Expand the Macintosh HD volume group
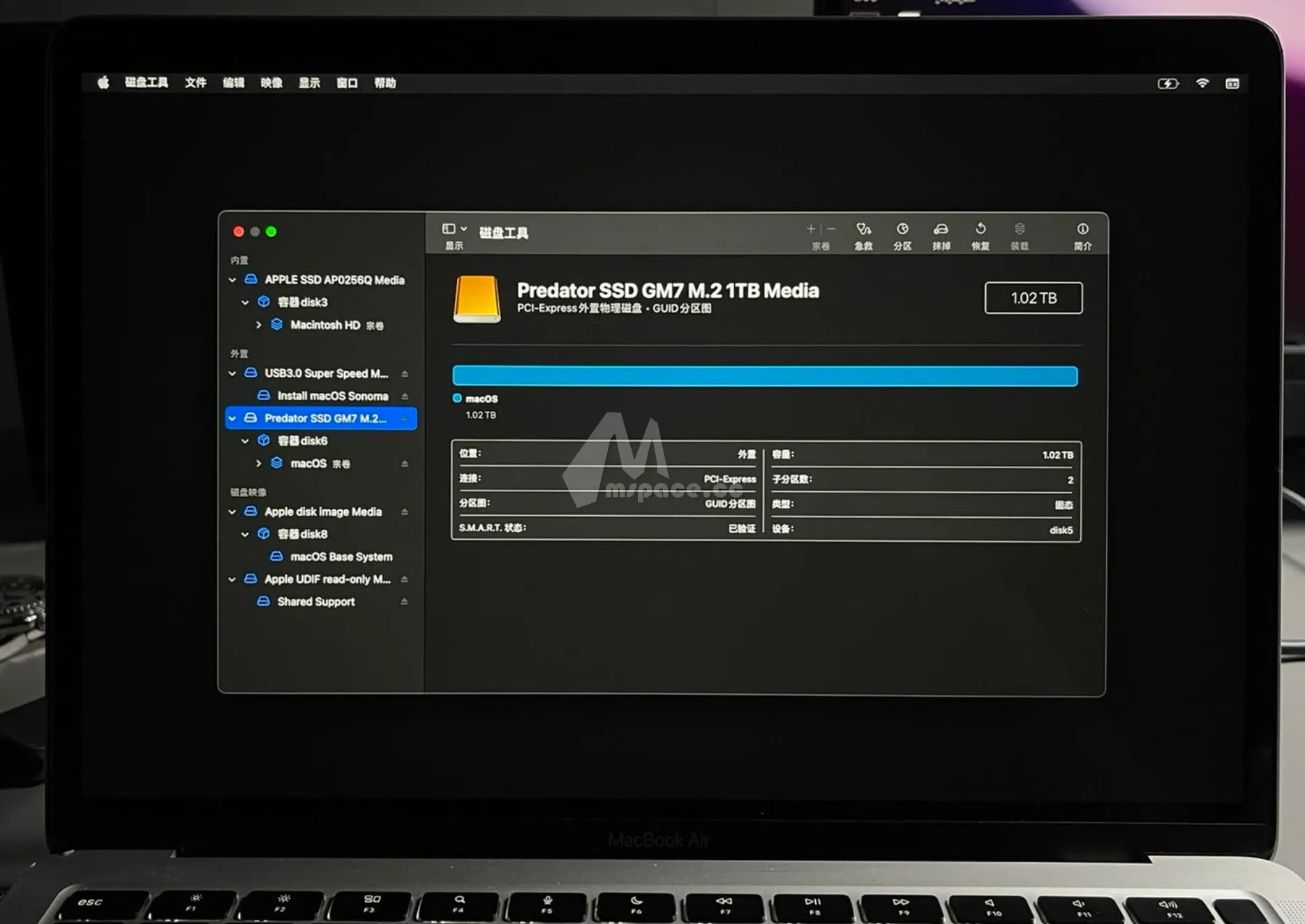 point(258,325)
